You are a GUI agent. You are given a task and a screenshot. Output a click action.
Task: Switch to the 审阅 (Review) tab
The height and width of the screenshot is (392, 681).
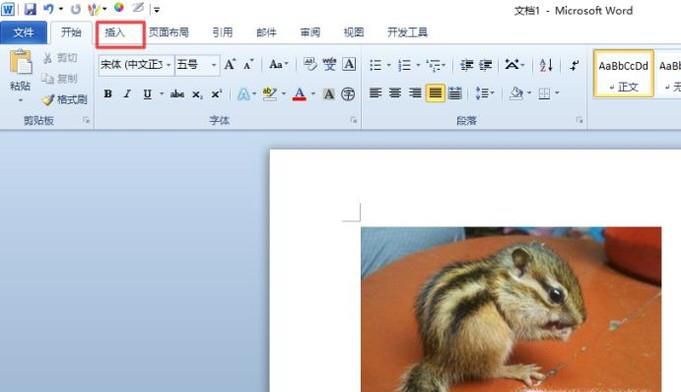pos(310,33)
